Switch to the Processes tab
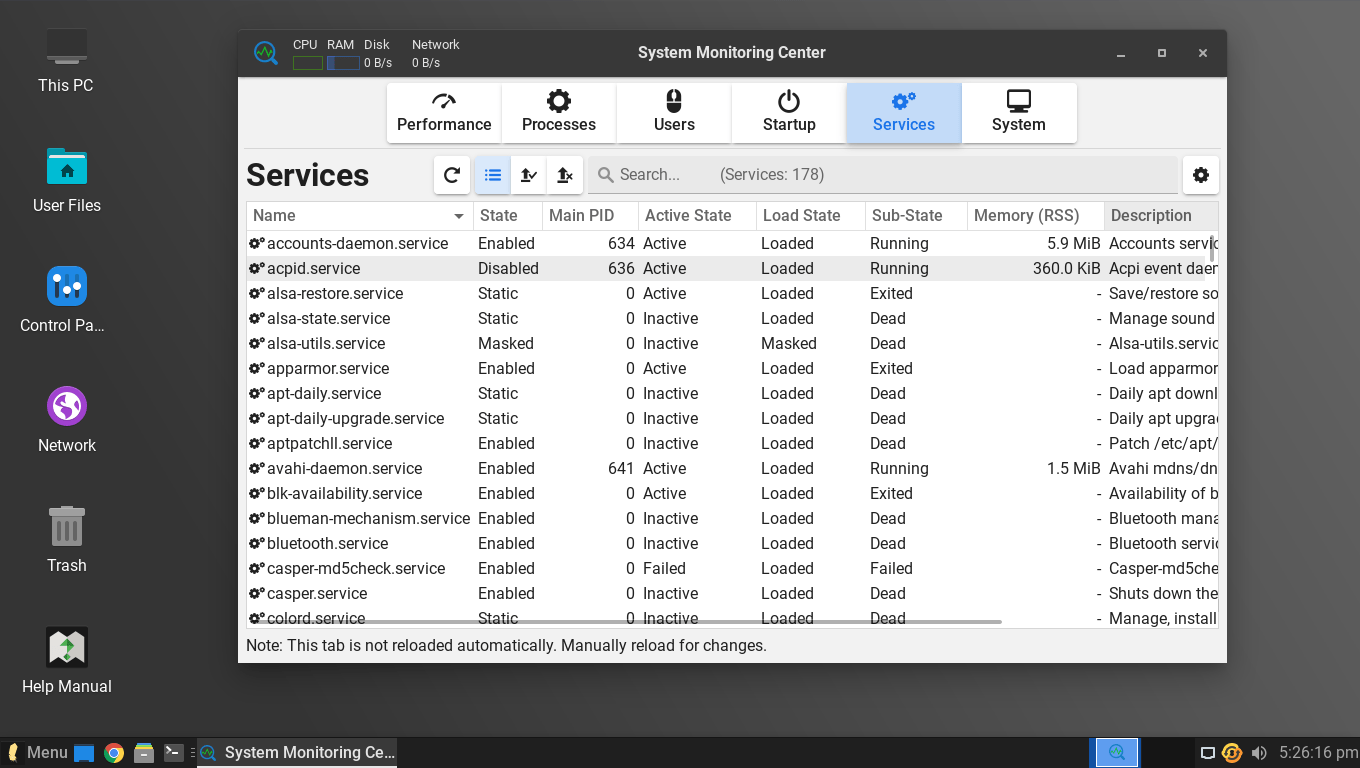Image resolution: width=1360 pixels, height=768 pixels. point(559,113)
